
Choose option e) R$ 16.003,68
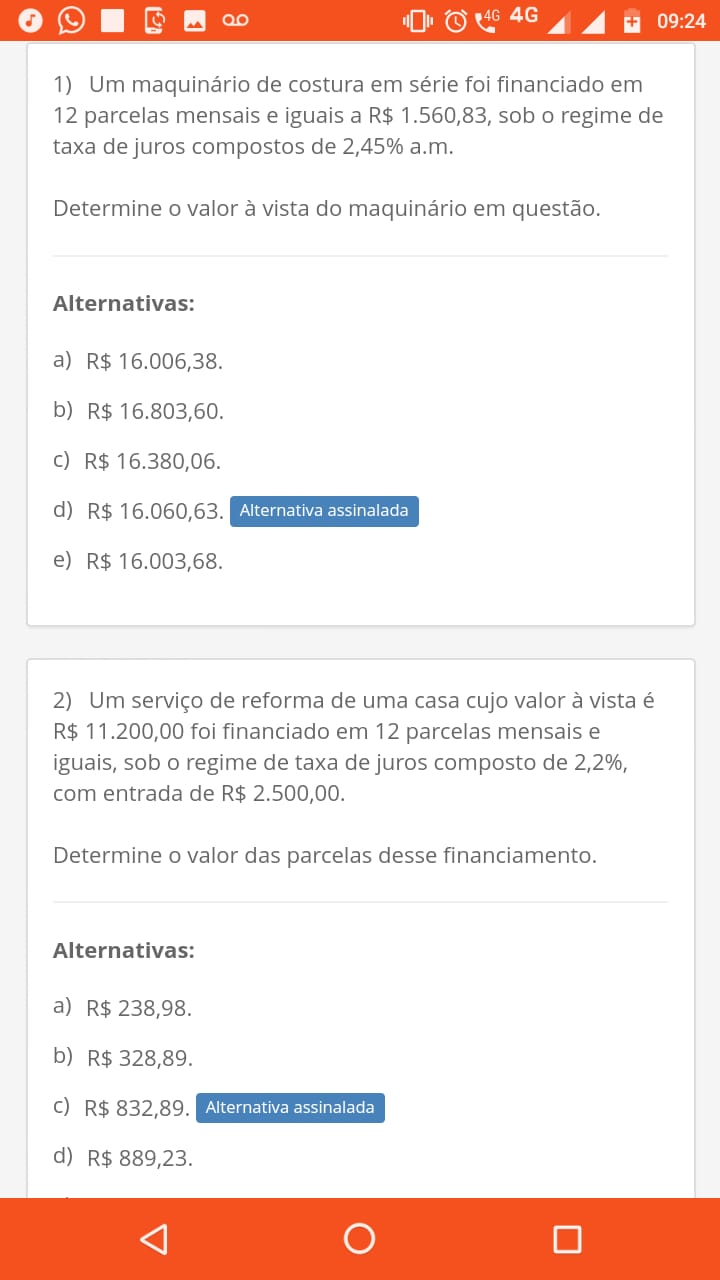tap(138, 561)
